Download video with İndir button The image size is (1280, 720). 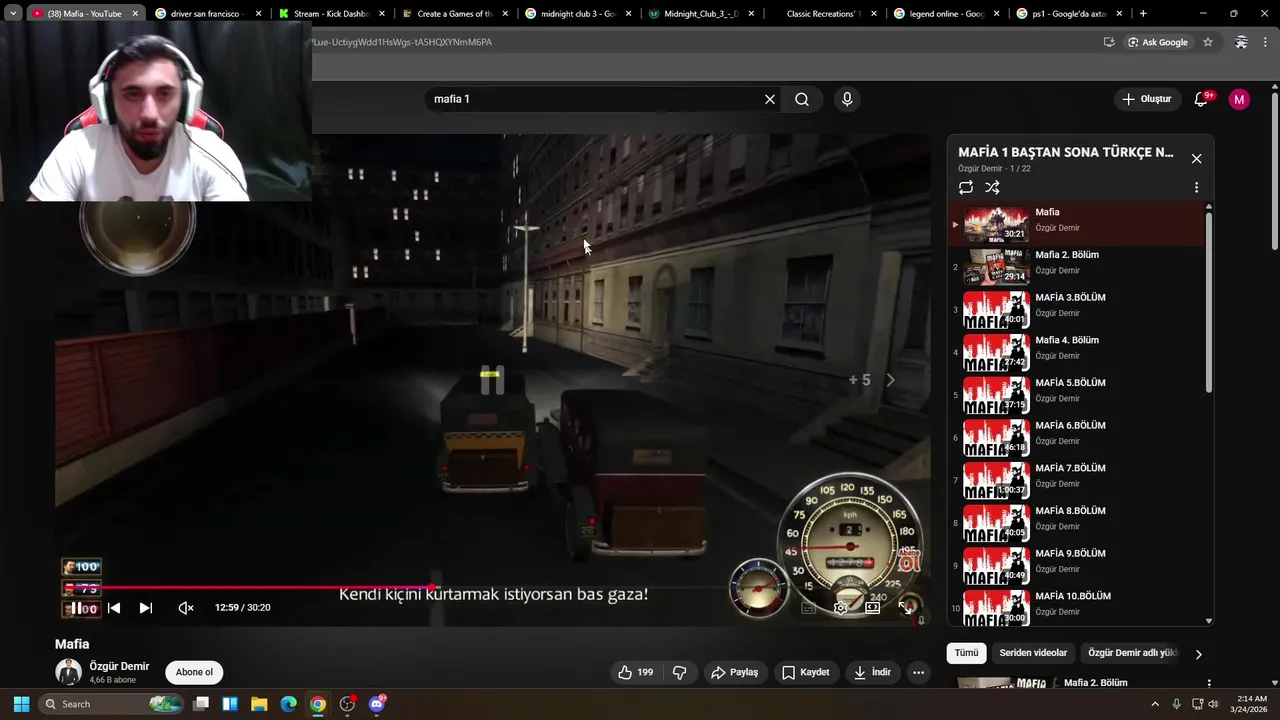(x=872, y=672)
